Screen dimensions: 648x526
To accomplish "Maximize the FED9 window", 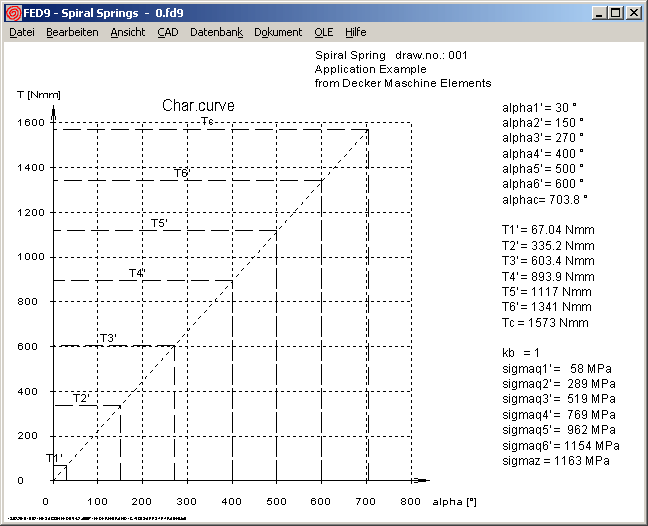I will click(x=615, y=13).
